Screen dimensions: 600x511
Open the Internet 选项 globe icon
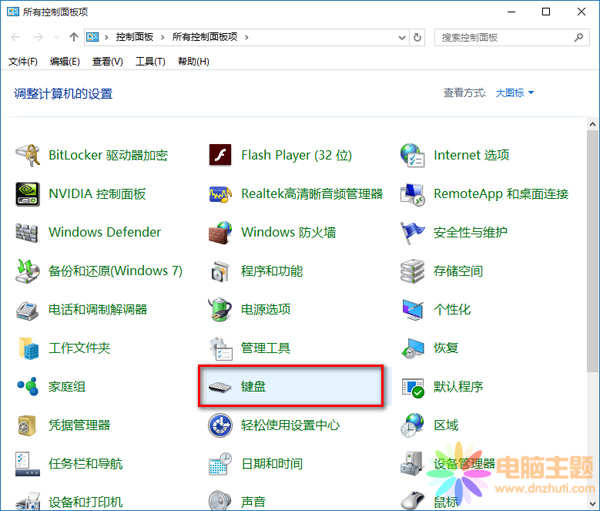[x=413, y=155]
